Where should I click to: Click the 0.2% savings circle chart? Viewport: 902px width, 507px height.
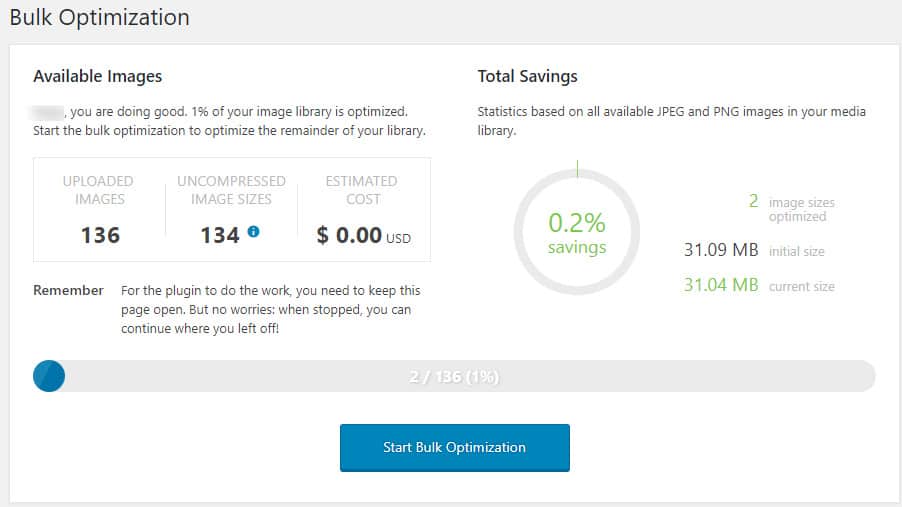coord(577,232)
